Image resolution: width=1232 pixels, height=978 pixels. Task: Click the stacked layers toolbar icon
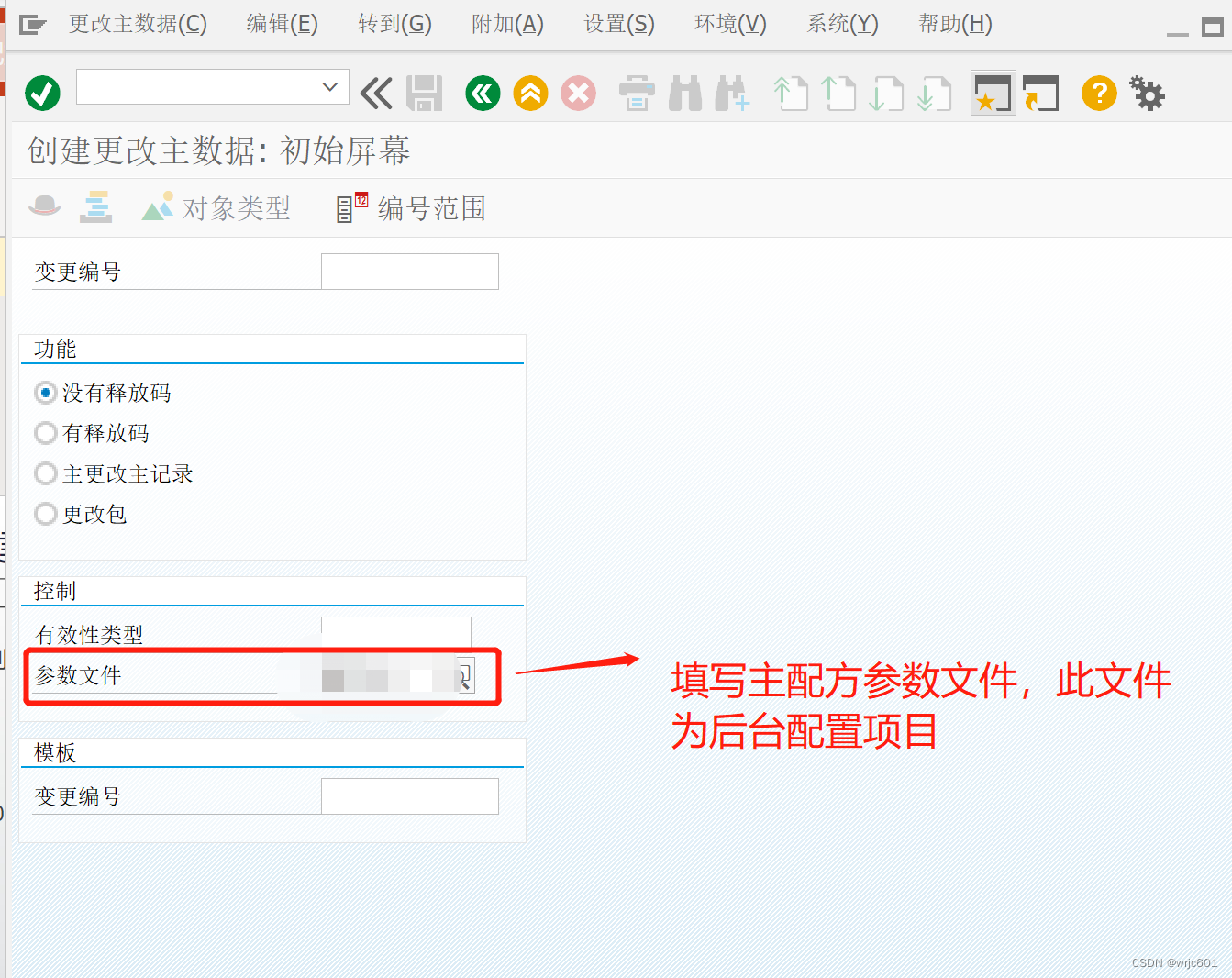point(95,206)
